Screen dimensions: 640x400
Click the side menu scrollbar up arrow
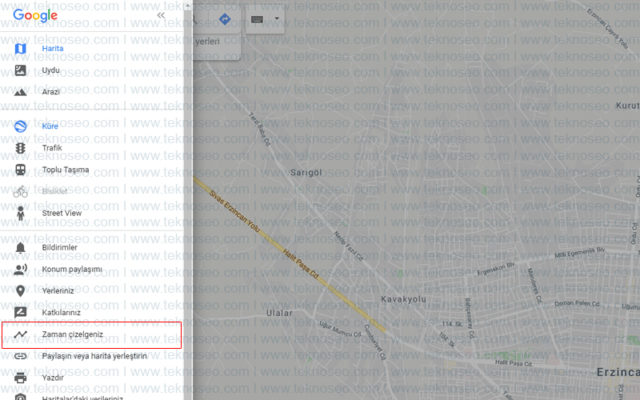(187, 5)
